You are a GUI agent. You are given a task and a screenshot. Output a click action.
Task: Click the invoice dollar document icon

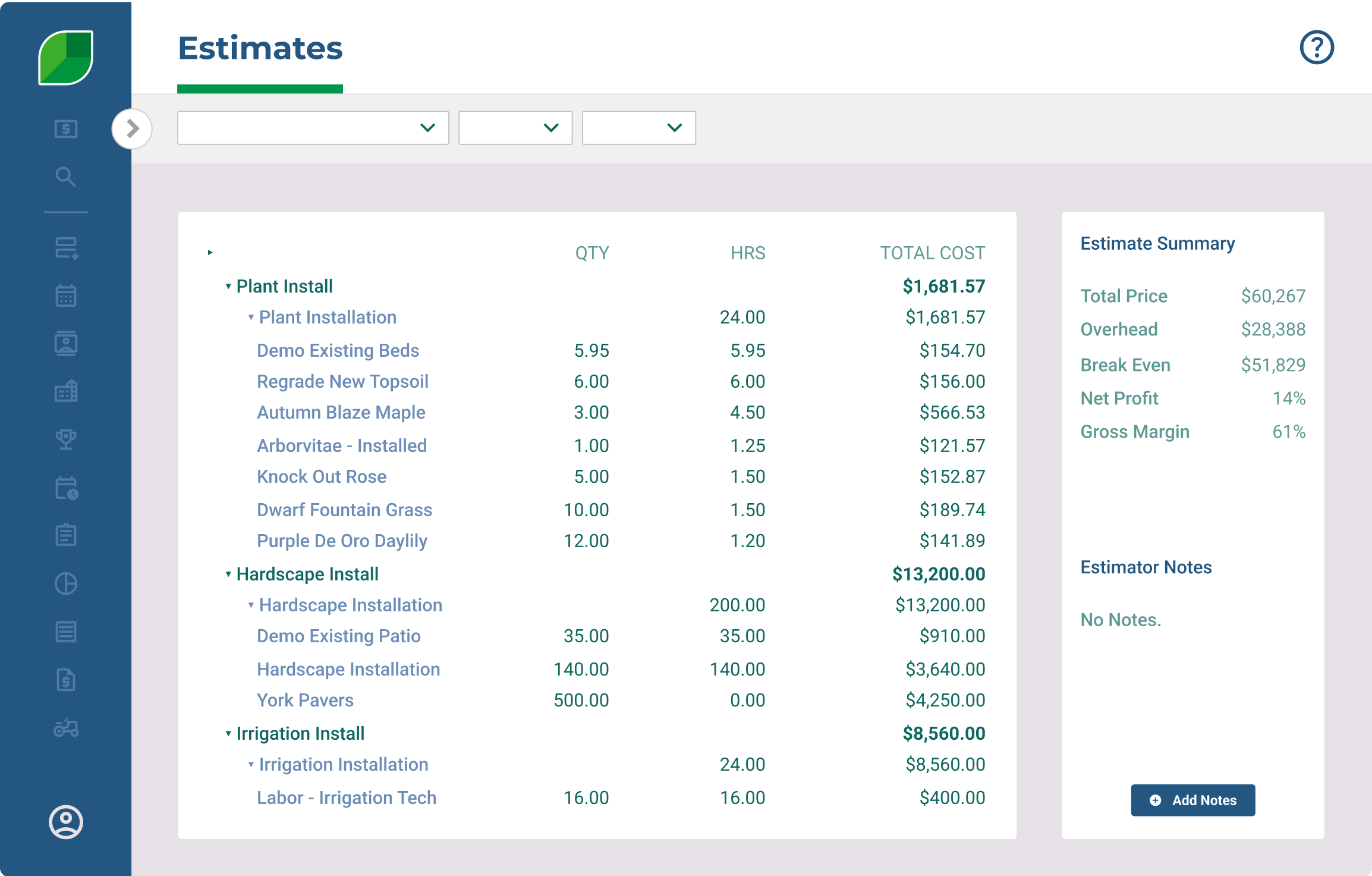pos(65,680)
